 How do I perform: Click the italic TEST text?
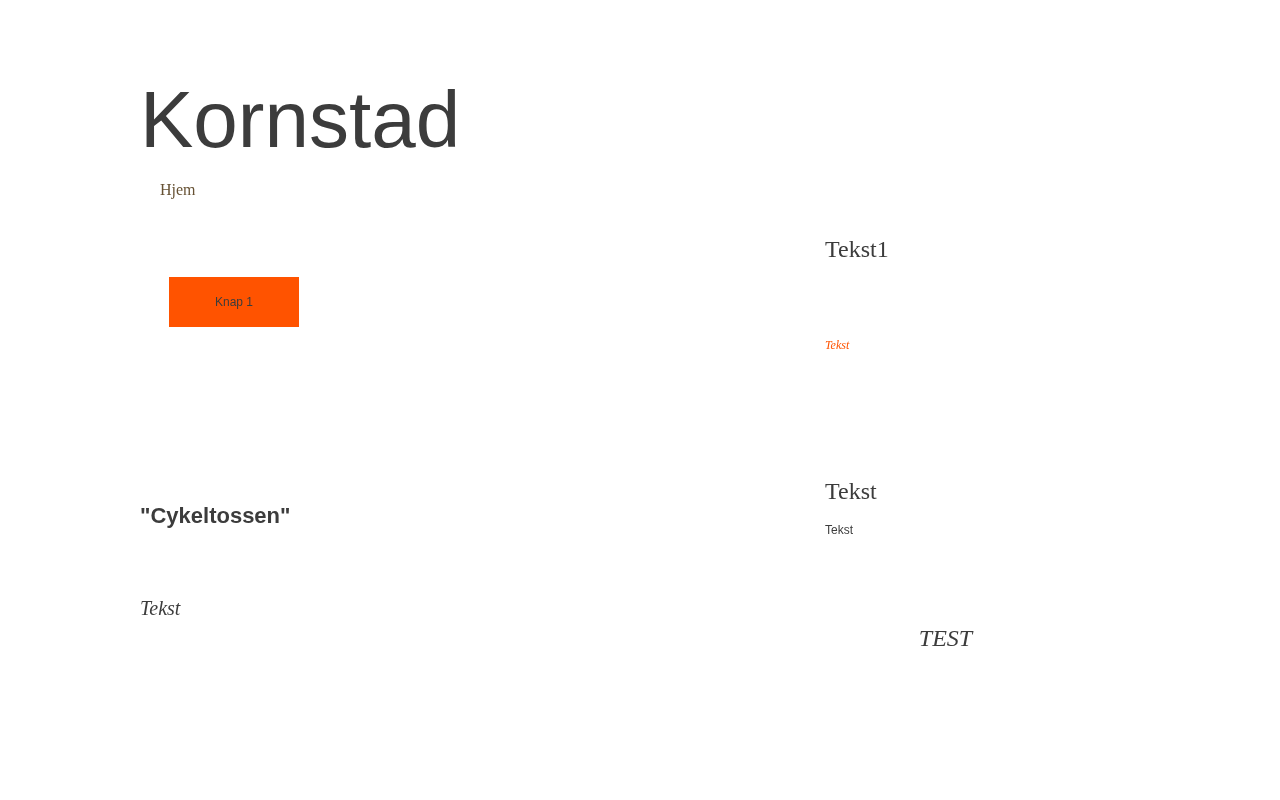[x=945, y=639]
